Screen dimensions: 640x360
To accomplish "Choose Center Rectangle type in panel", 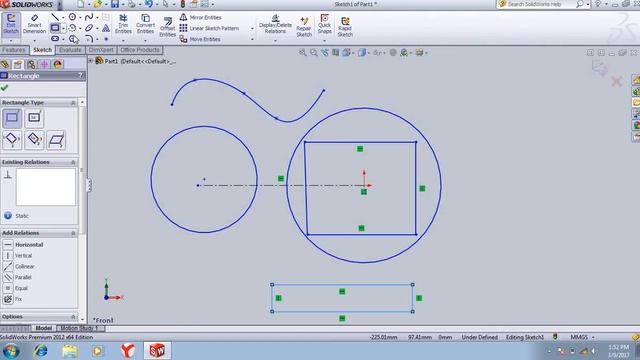I will (x=34, y=118).
